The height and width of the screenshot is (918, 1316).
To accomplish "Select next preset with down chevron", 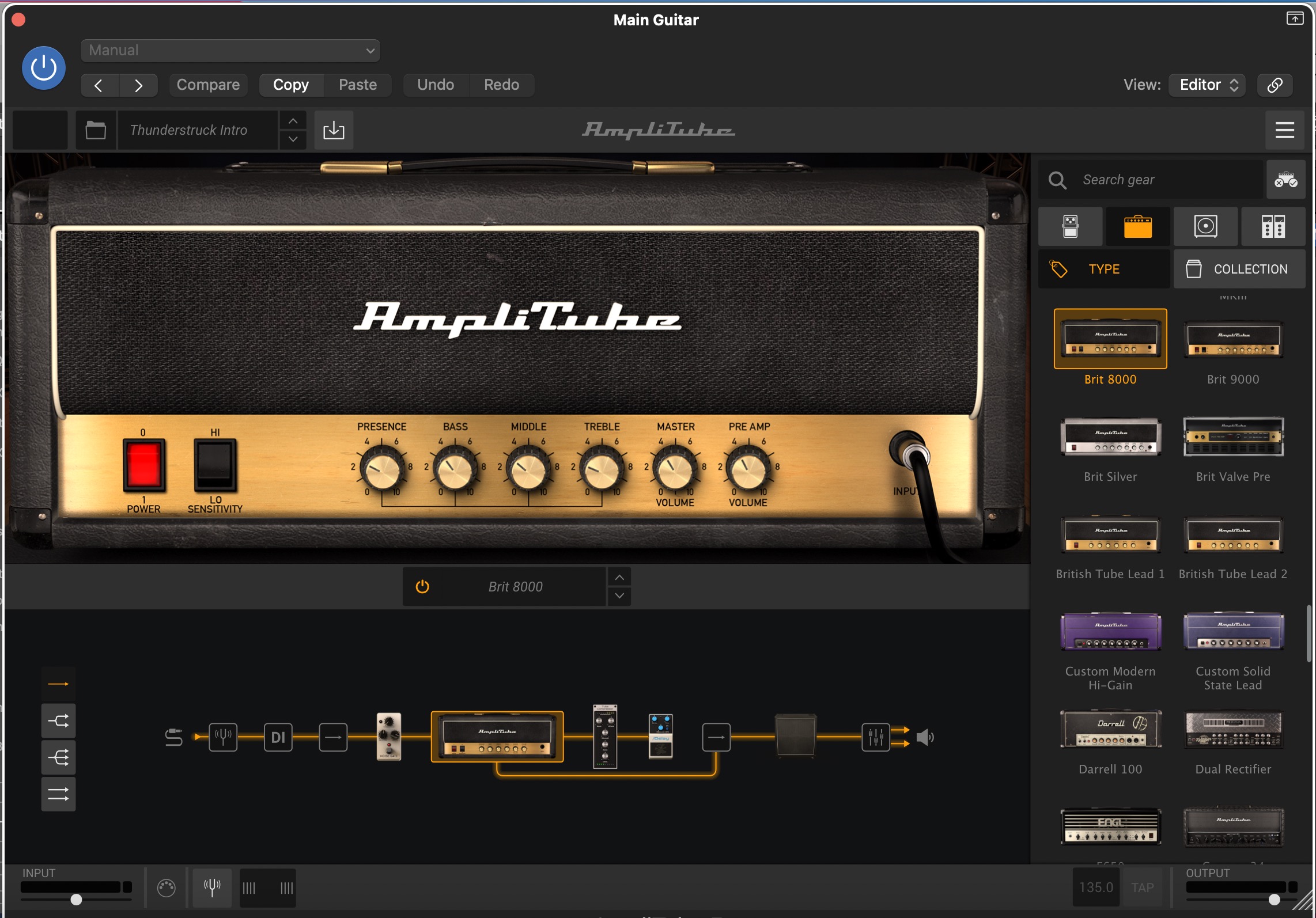I will click(293, 139).
